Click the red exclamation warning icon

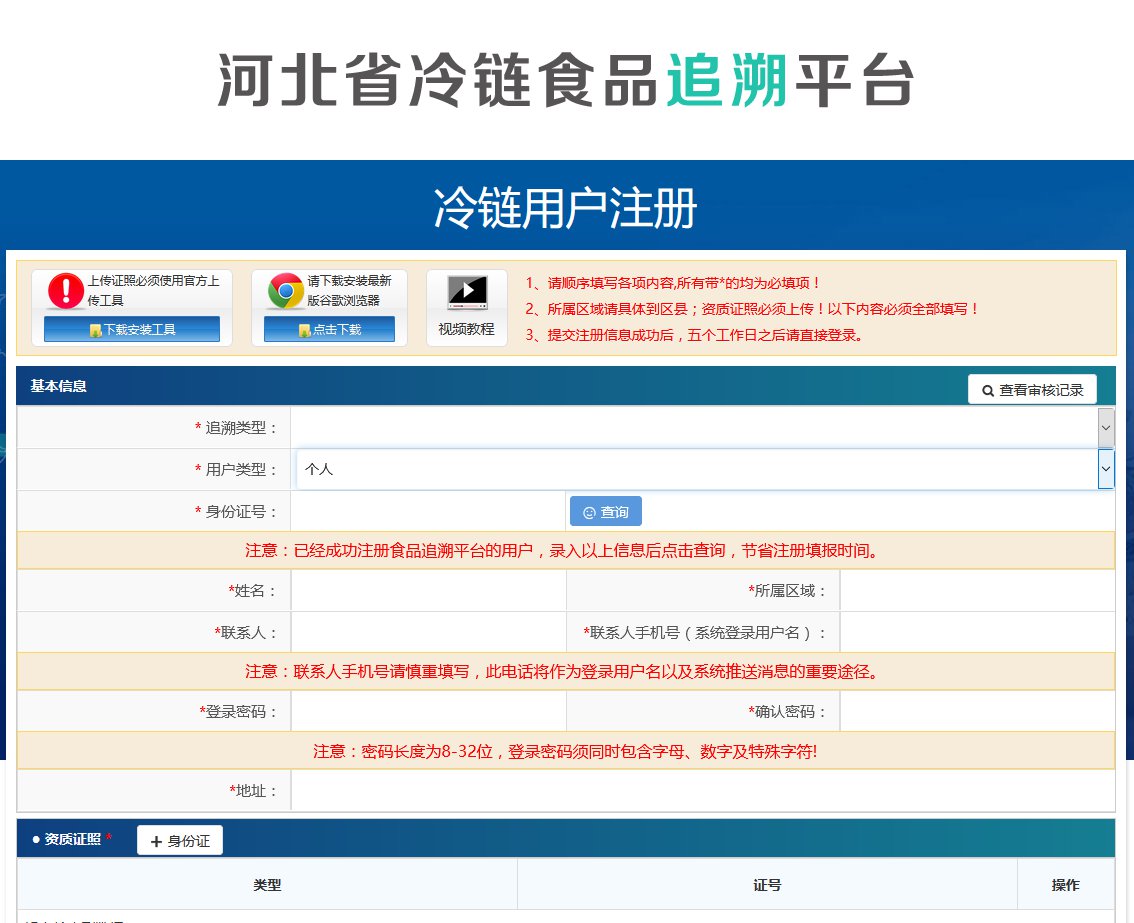[x=66, y=291]
